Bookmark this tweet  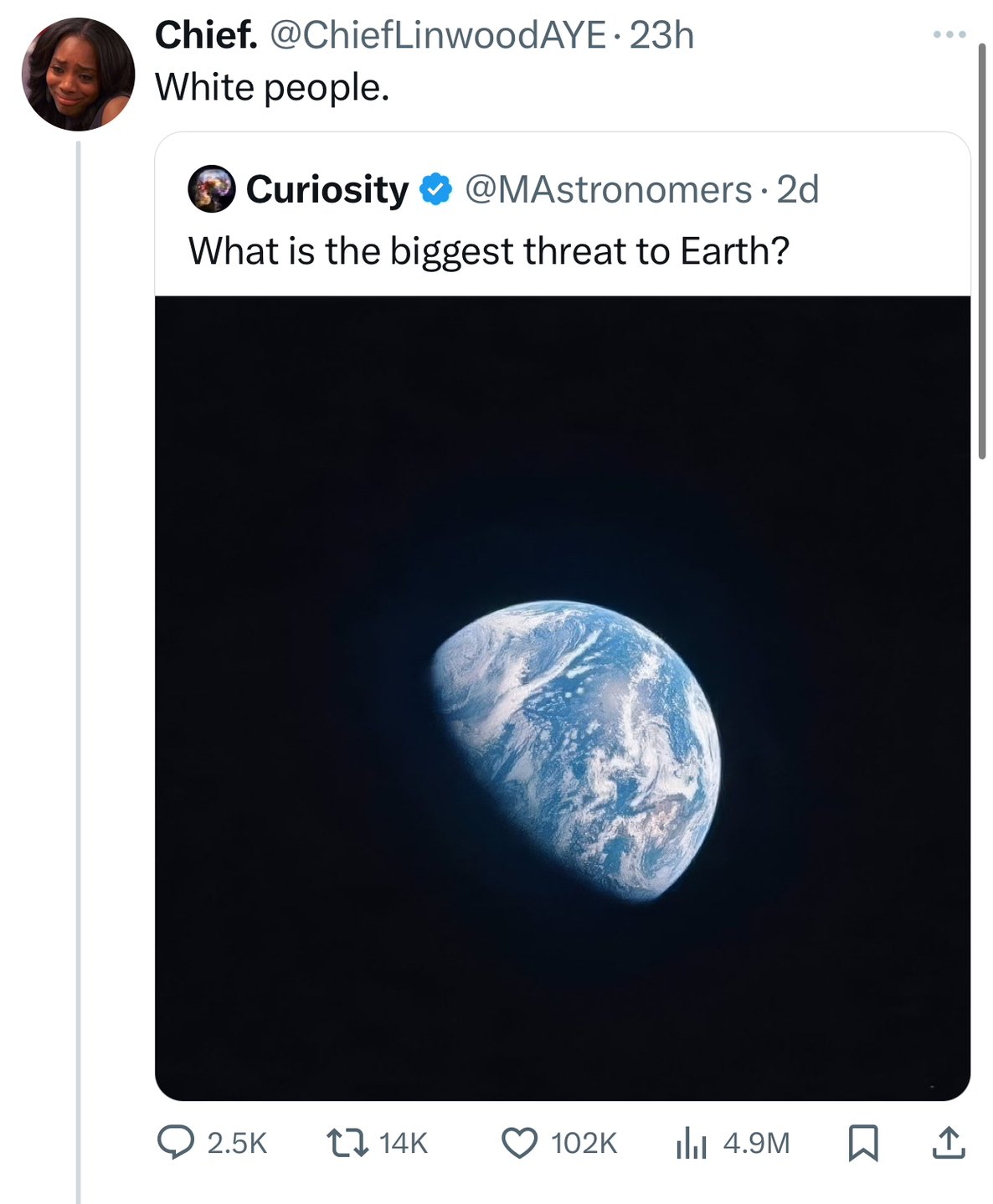coord(863,1144)
